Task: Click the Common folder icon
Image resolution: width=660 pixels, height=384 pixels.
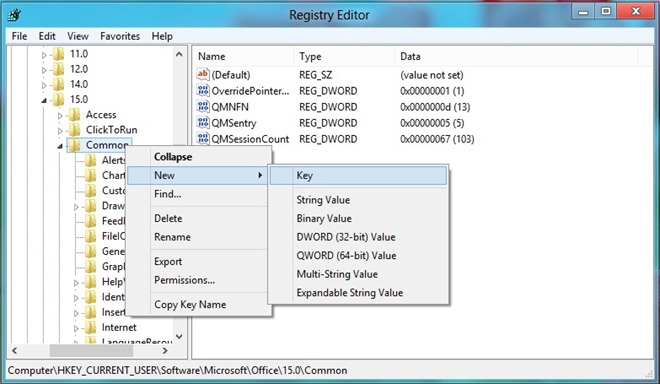Action: point(75,145)
